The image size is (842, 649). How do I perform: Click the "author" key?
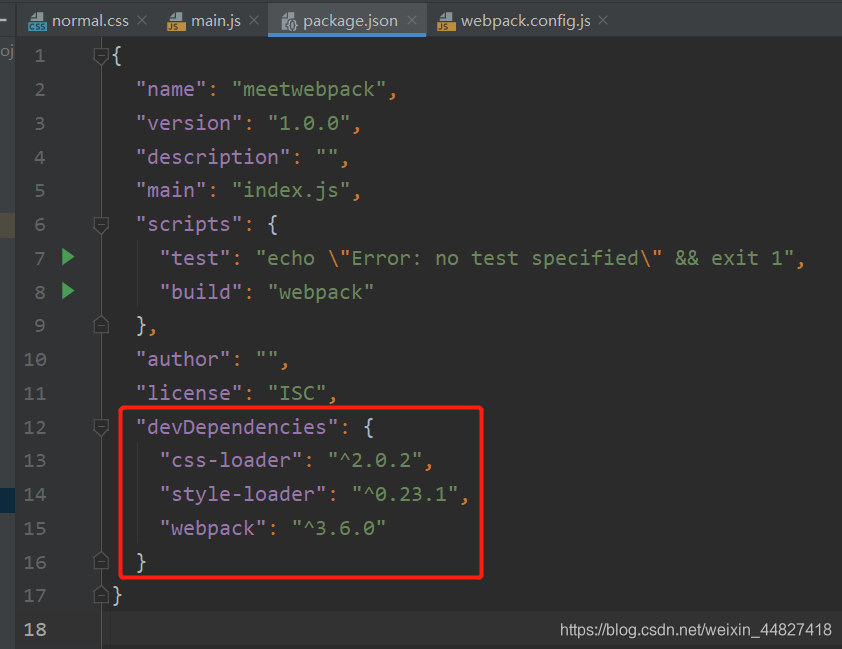coord(183,359)
